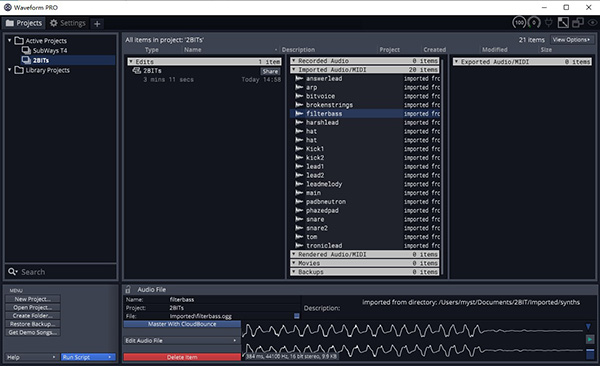Image resolution: width=600 pixels, height=366 pixels.
Task: Click Master With CloudBounce button
Action: click(x=182, y=324)
